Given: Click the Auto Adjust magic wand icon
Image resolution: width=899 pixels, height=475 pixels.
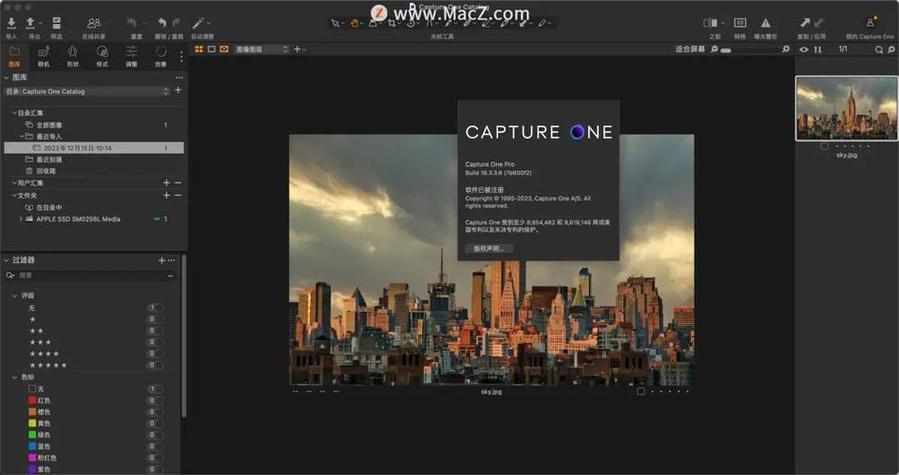Looking at the screenshot, I should point(198,22).
